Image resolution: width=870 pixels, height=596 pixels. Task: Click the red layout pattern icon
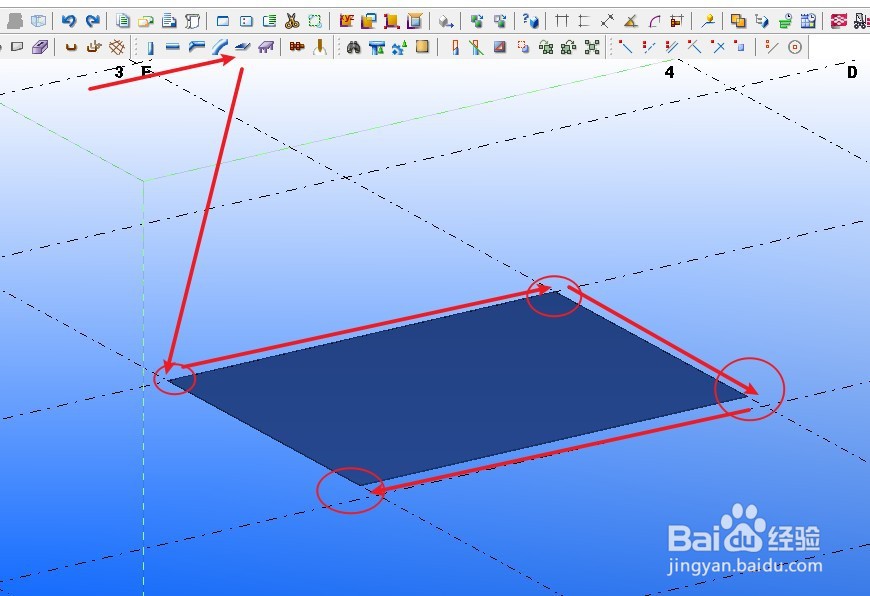pos(838,21)
